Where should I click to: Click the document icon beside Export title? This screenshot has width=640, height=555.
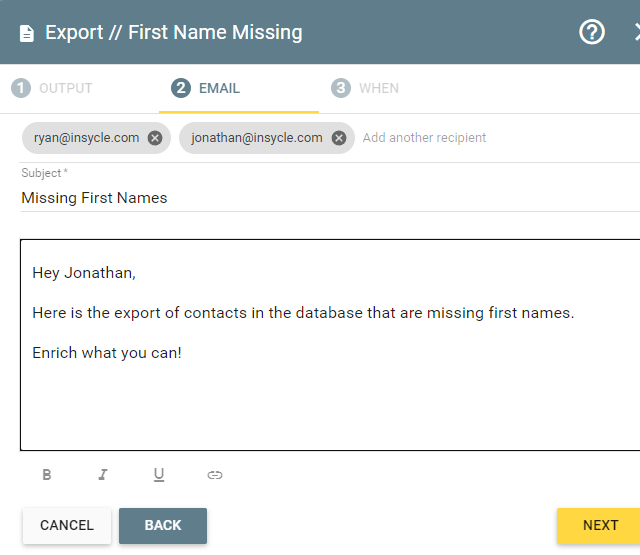pyautogui.click(x=27, y=33)
